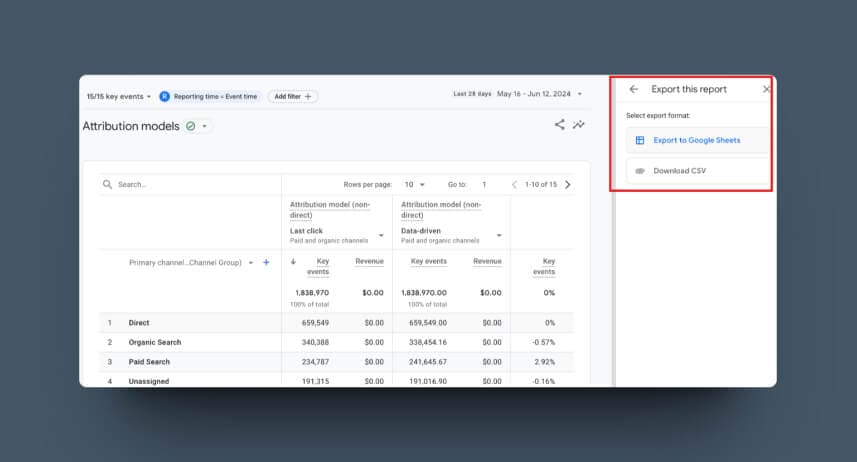Open the 15/15 key events dropdown

tap(118, 96)
